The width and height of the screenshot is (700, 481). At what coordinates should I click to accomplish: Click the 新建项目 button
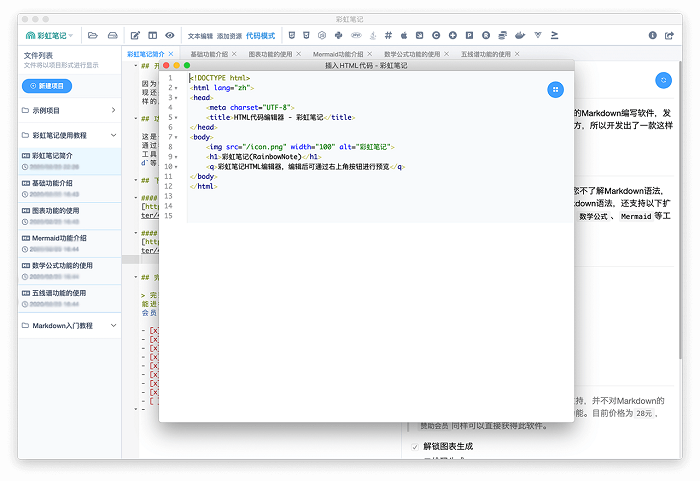(46, 86)
